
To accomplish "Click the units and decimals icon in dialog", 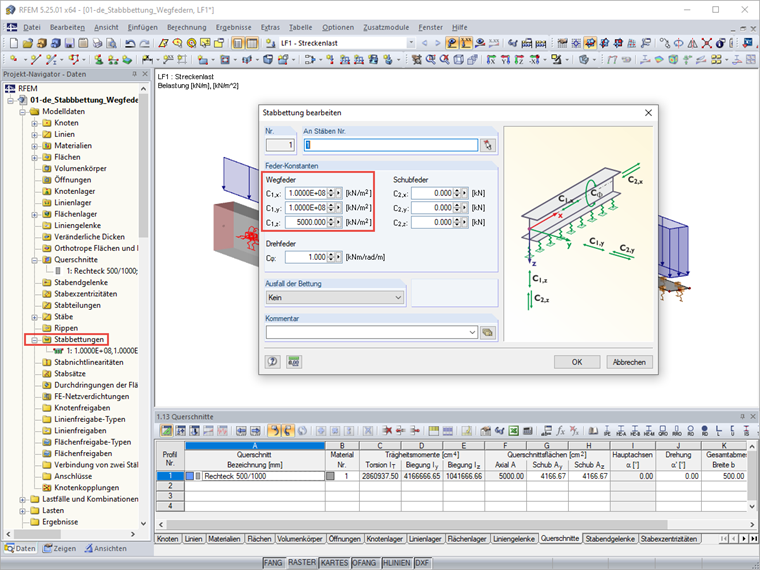I will coord(294,361).
